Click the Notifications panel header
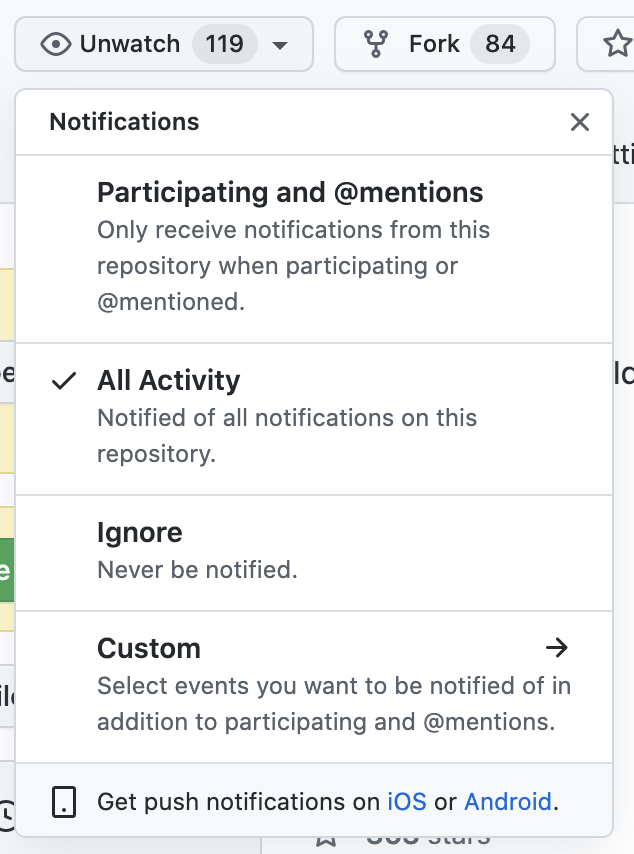The width and height of the screenshot is (634, 854). pyautogui.click(x=124, y=122)
